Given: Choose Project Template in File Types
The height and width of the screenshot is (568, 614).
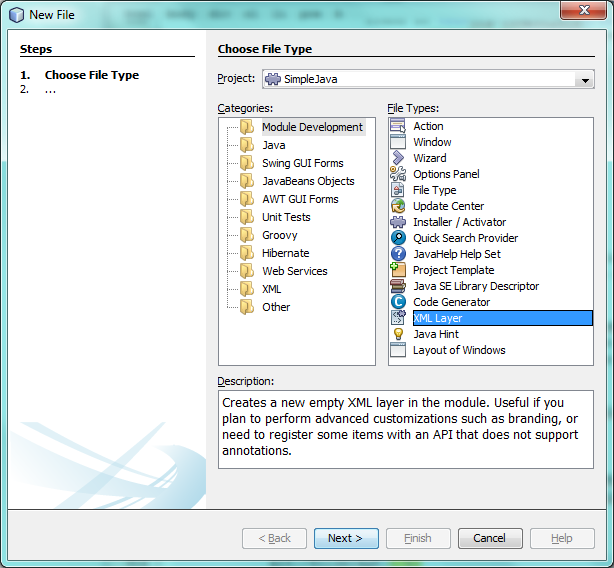Looking at the screenshot, I should (x=453, y=270).
